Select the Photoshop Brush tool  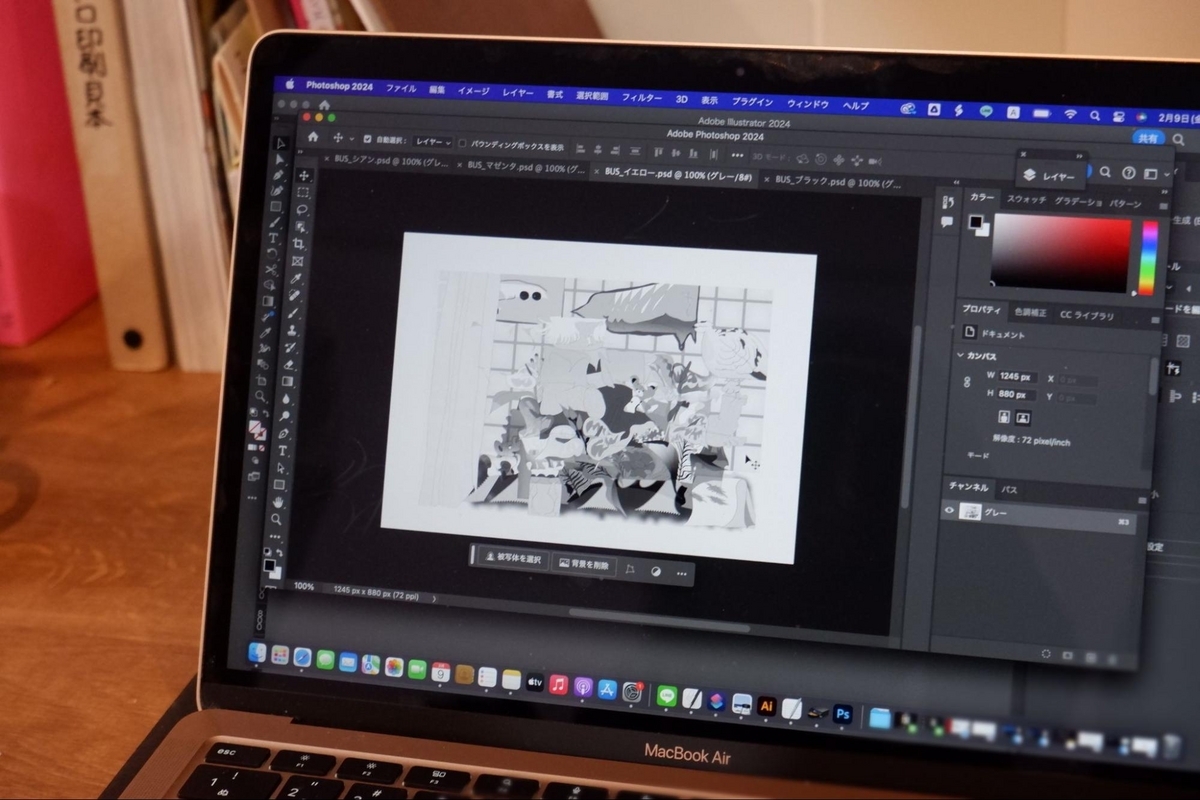(x=293, y=313)
